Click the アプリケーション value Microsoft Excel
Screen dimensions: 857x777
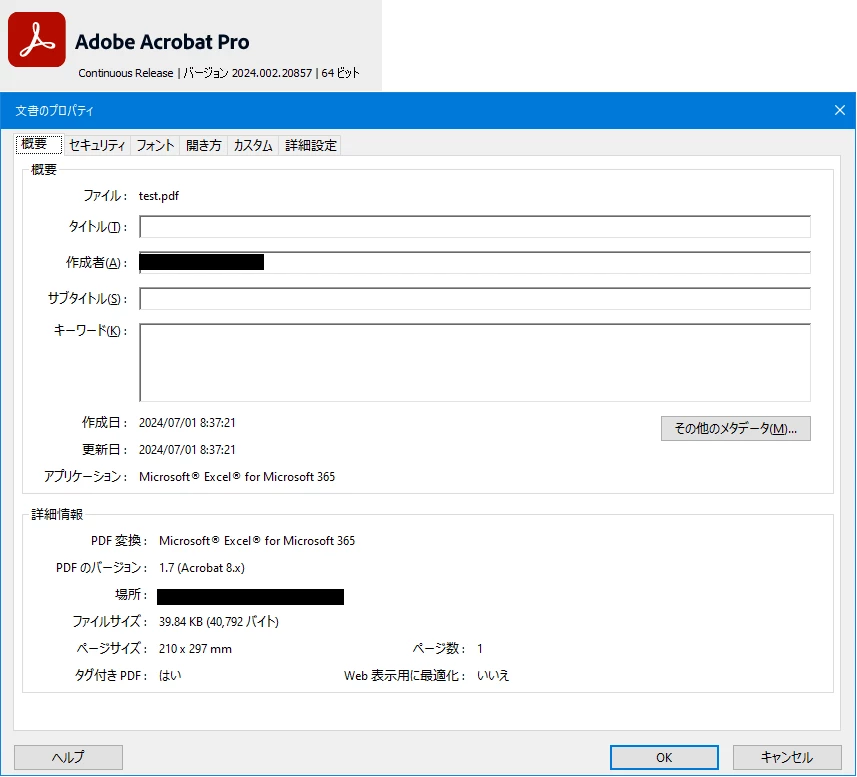tap(237, 477)
